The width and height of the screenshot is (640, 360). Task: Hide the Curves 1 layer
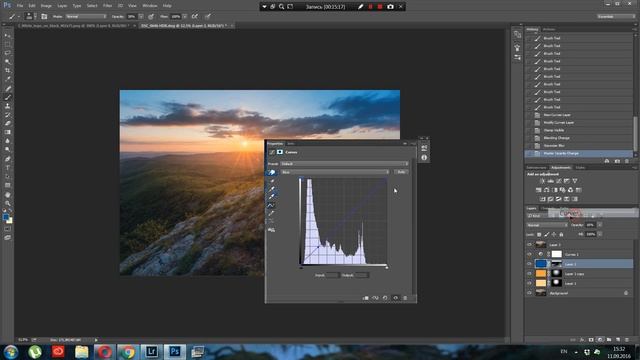click(x=529, y=254)
